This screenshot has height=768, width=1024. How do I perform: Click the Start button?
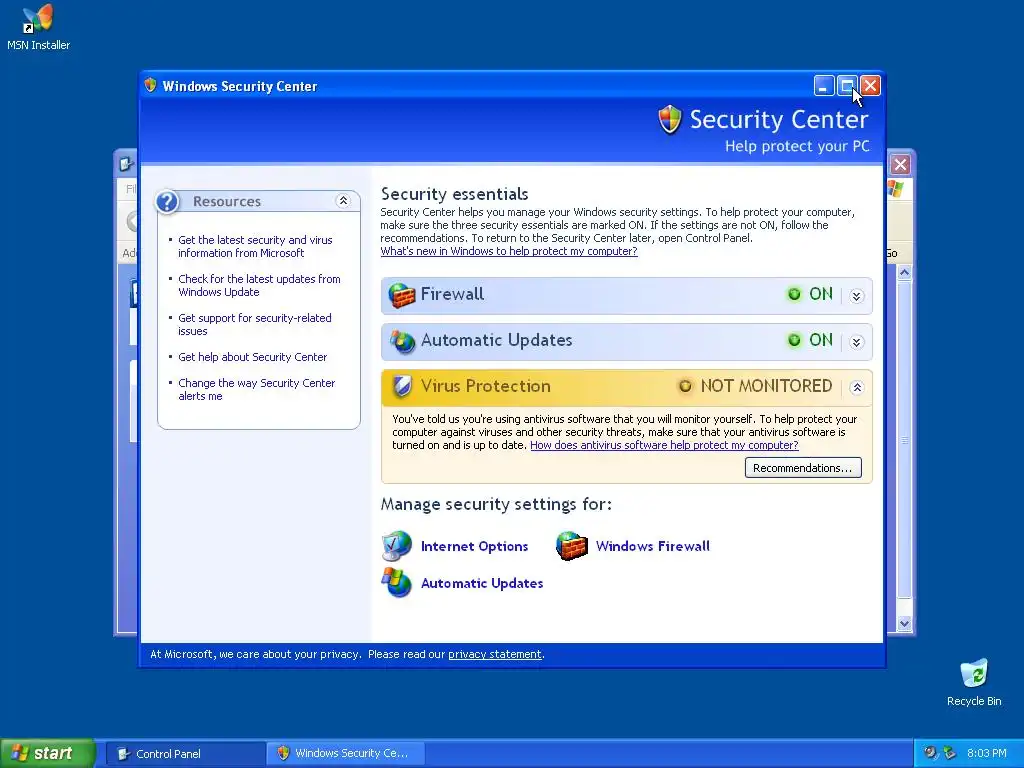pos(47,753)
